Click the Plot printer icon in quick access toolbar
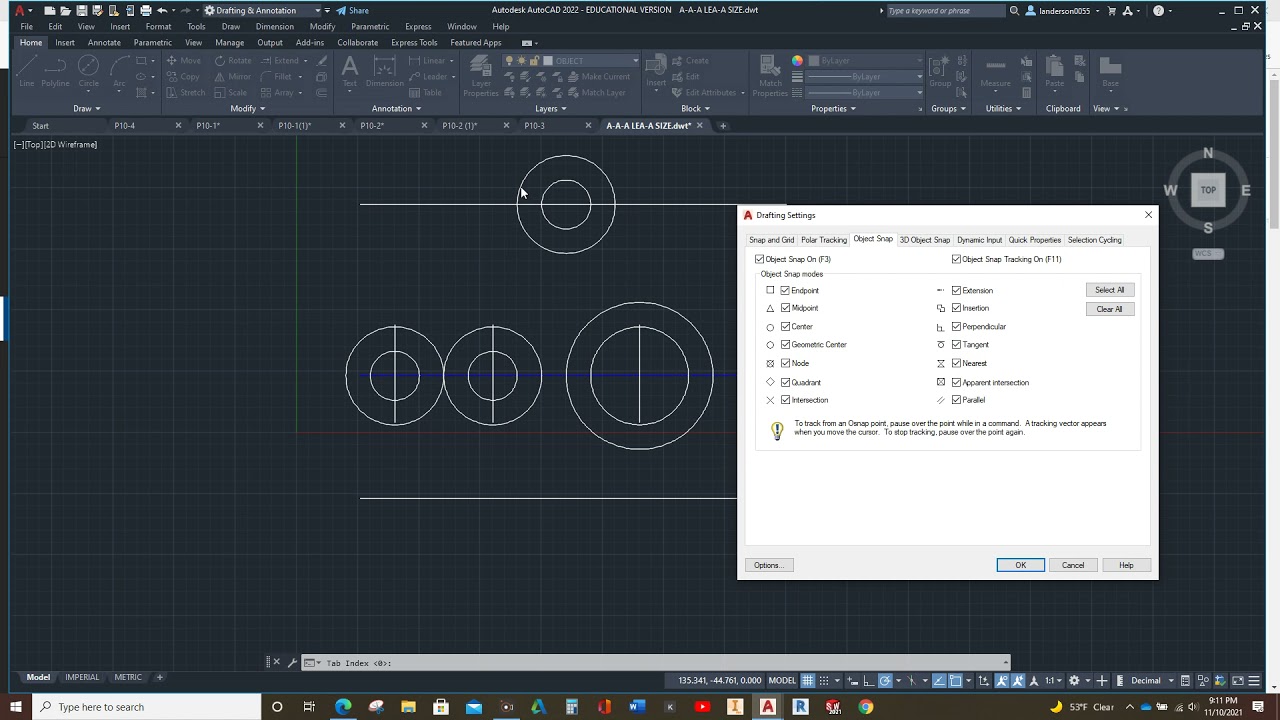The image size is (1280, 720). point(146,10)
